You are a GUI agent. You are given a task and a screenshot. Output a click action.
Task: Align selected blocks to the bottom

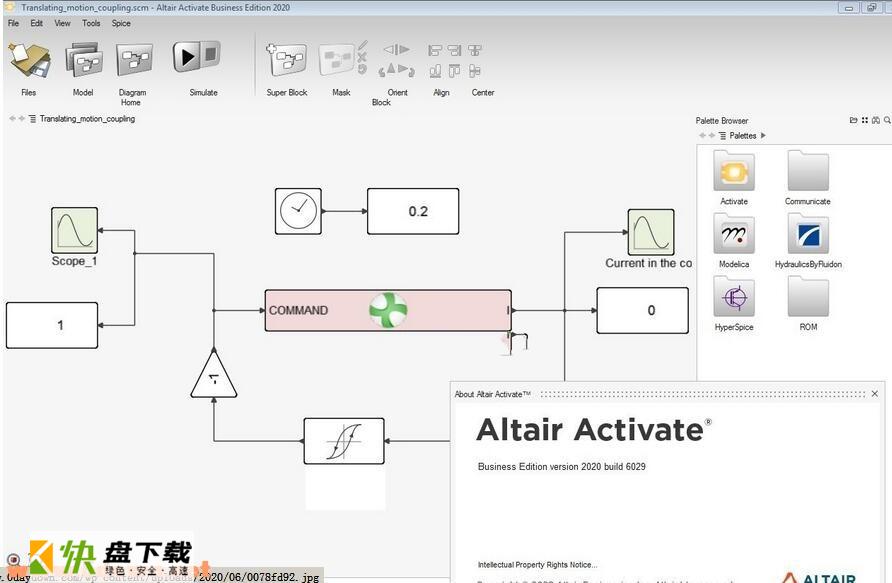pos(435,71)
